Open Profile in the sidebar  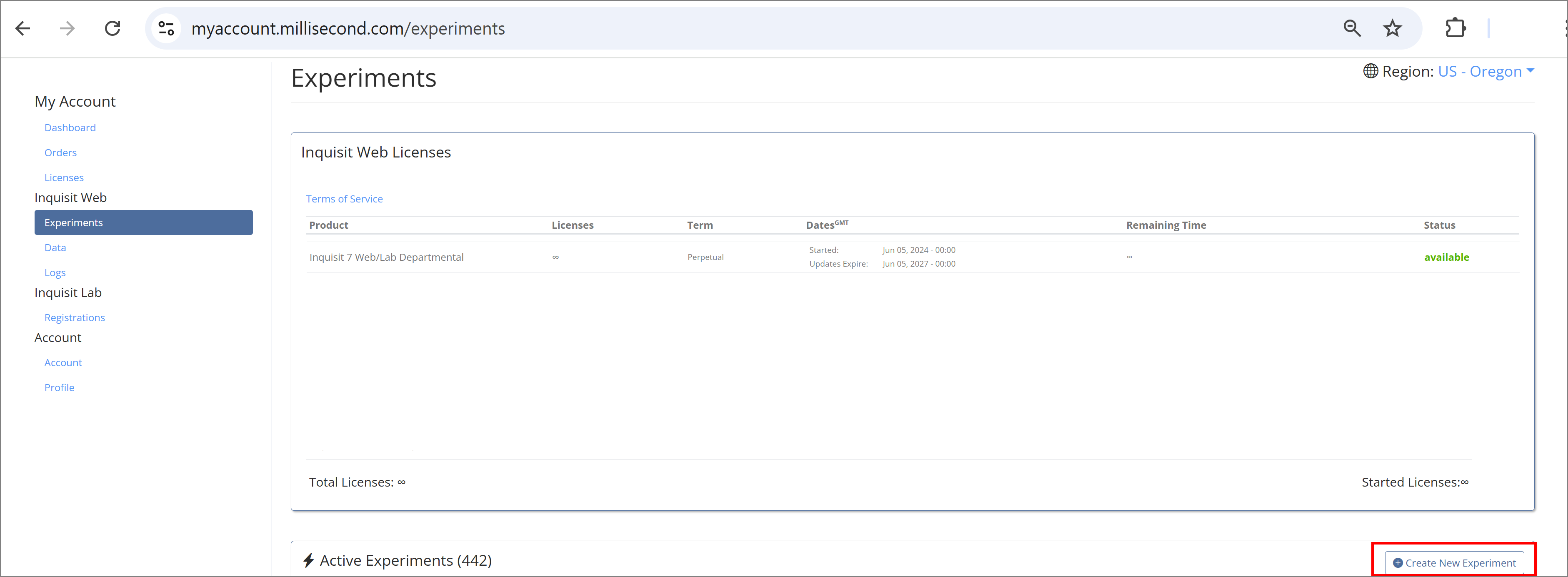pyautogui.click(x=59, y=388)
